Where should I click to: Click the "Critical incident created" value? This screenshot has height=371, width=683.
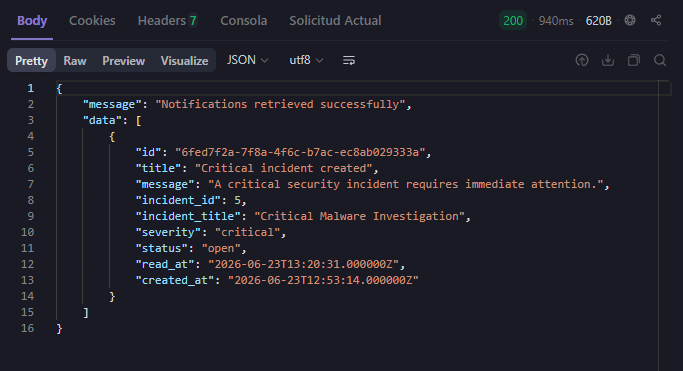[x=284, y=169]
